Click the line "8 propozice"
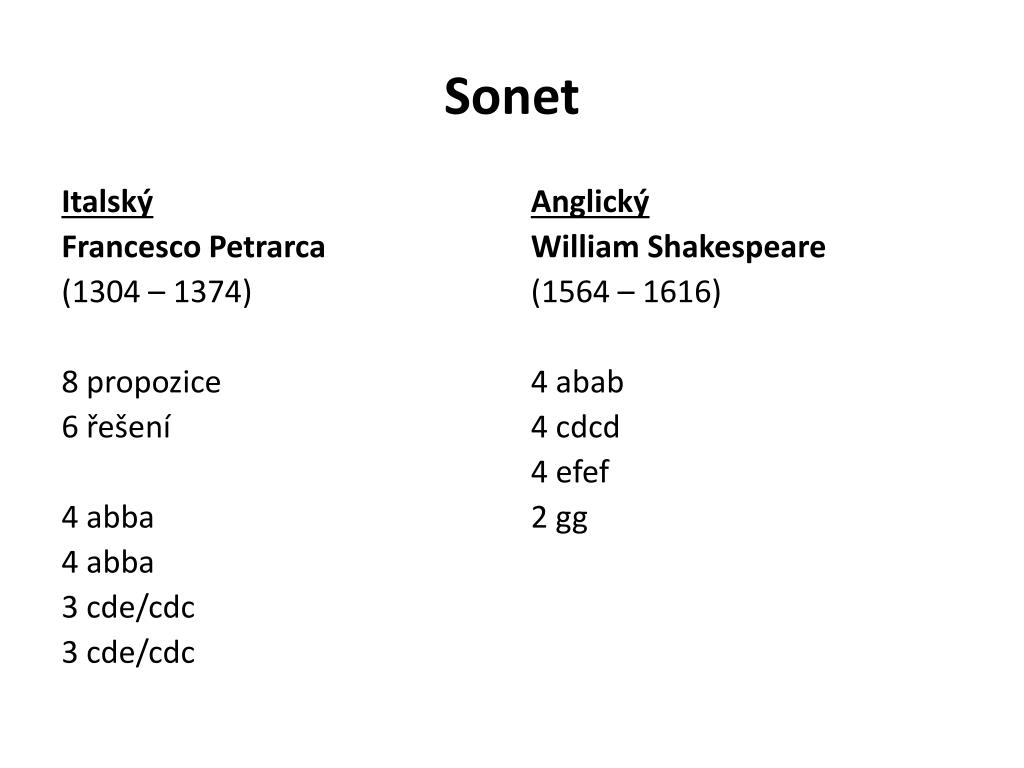 tap(141, 382)
